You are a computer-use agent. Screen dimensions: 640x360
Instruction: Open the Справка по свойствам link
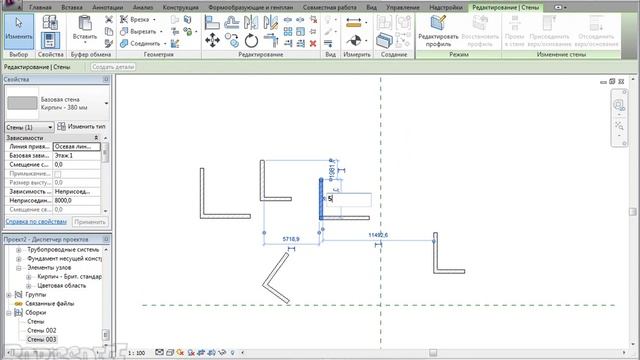(x=36, y=222)
